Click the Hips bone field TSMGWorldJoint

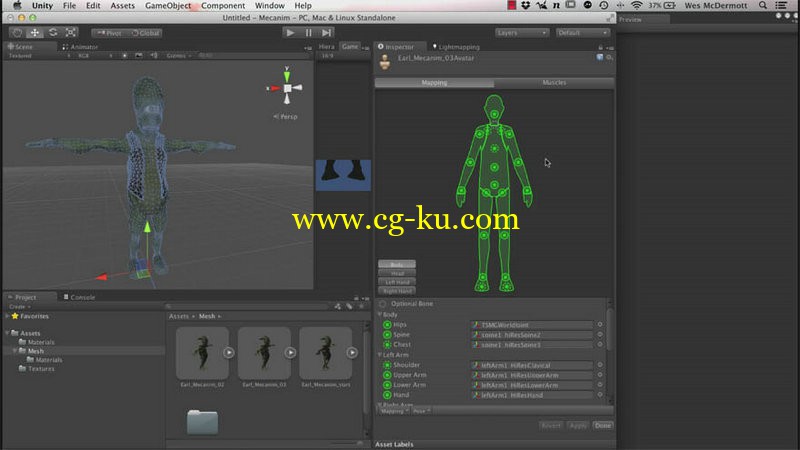pyautogui.click(x=531, y=324)
